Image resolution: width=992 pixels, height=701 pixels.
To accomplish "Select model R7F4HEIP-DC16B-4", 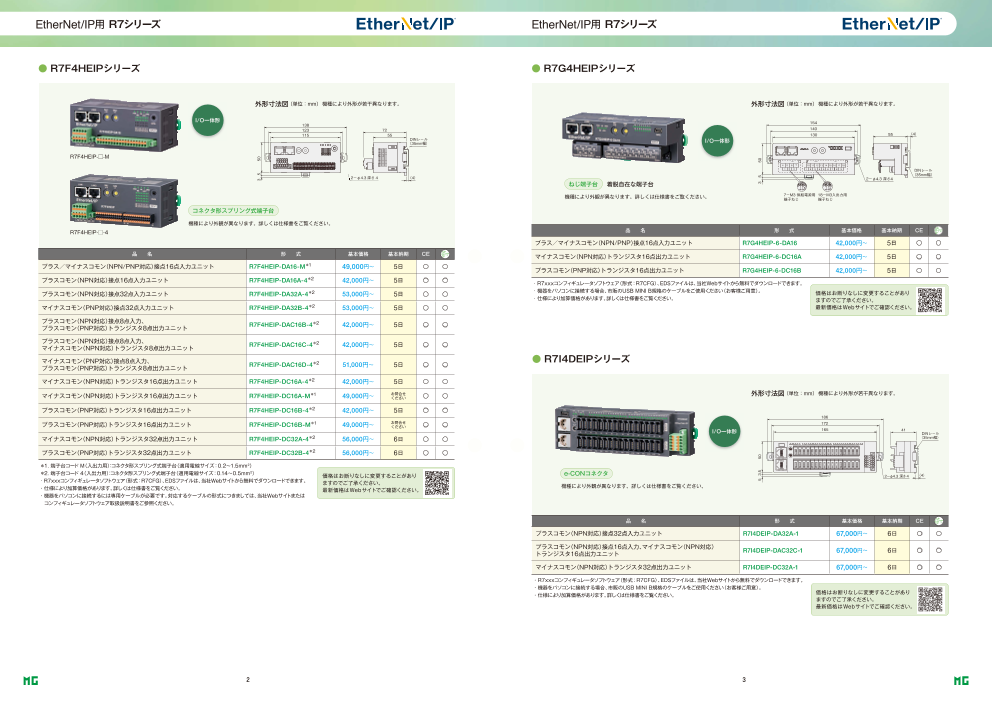I will (x=282, y=410).
